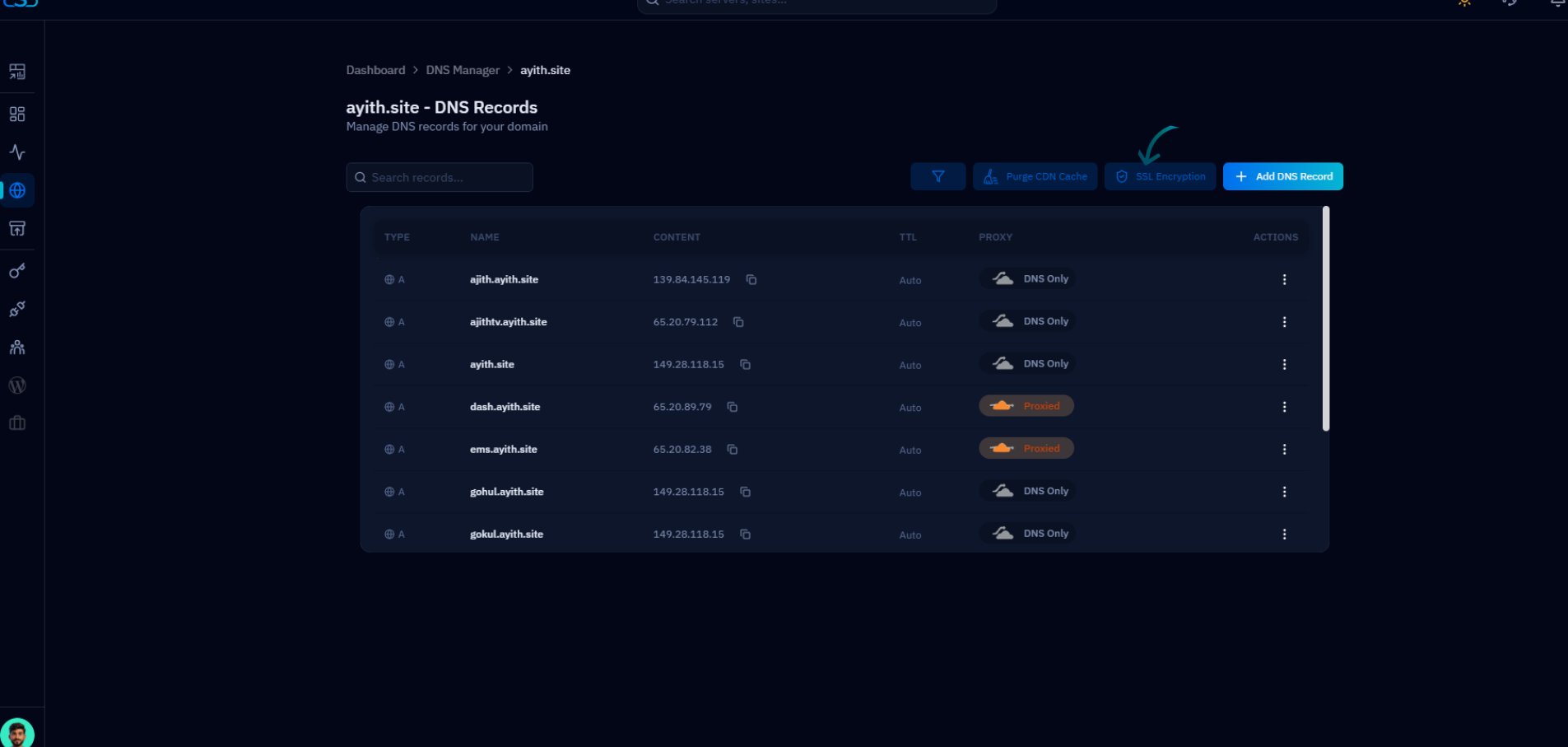This screenshot has height=747, width=1568.
Task: Open the plug integrations icon in the sidebar
Action: click(x=17, y=309)
